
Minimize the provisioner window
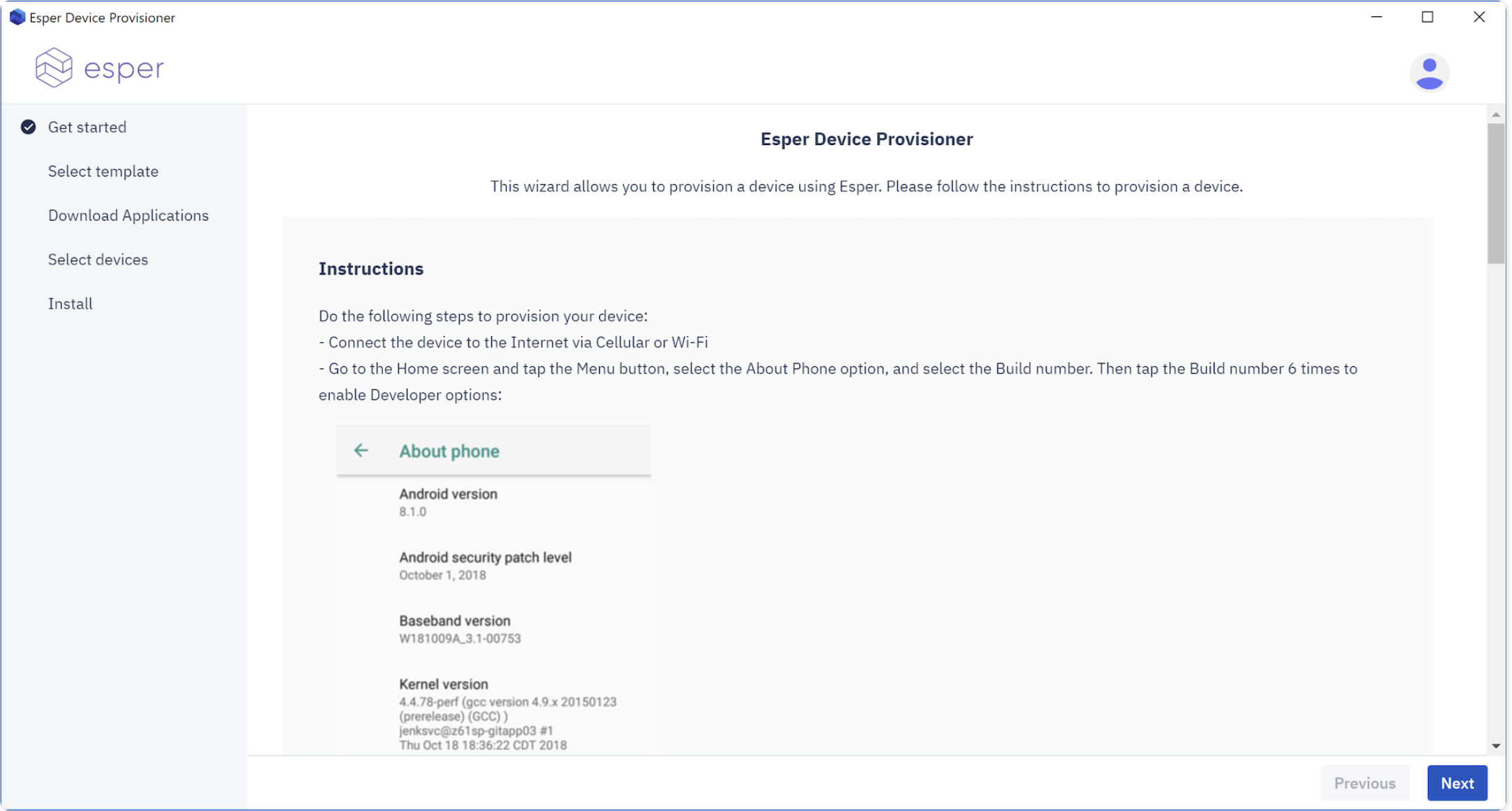1376,17
